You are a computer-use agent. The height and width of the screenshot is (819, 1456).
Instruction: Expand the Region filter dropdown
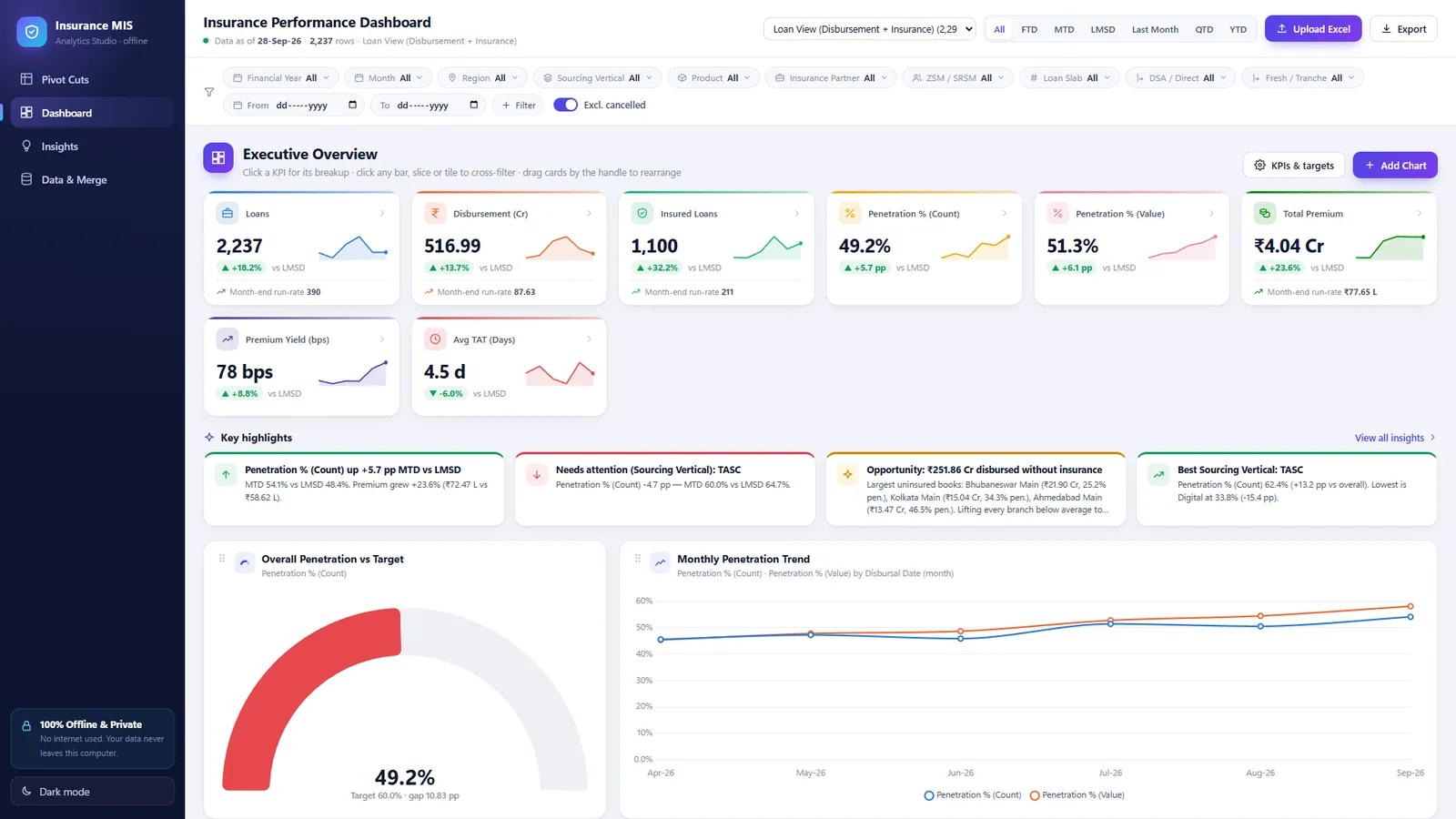(x=483, y=78)
